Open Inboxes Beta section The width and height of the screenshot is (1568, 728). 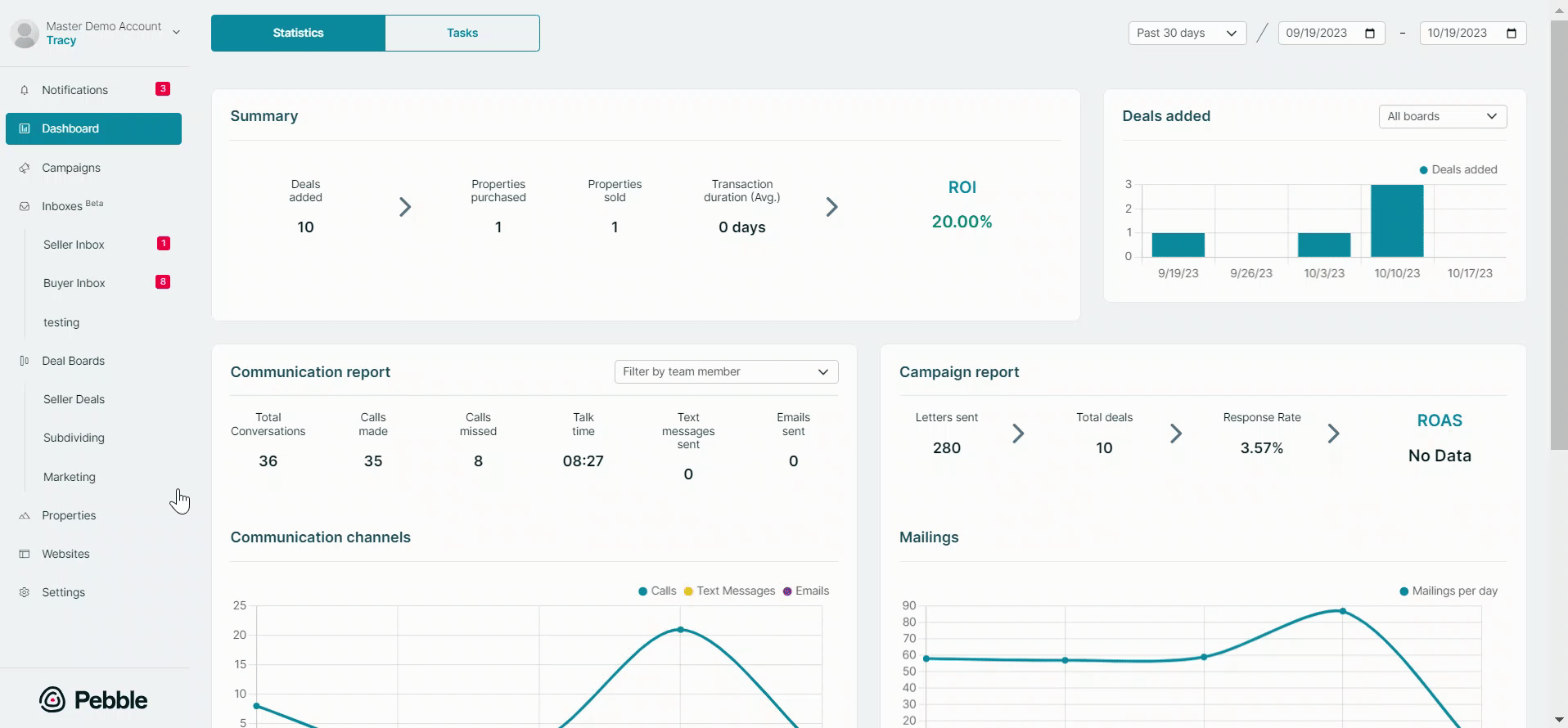(72, 206)
